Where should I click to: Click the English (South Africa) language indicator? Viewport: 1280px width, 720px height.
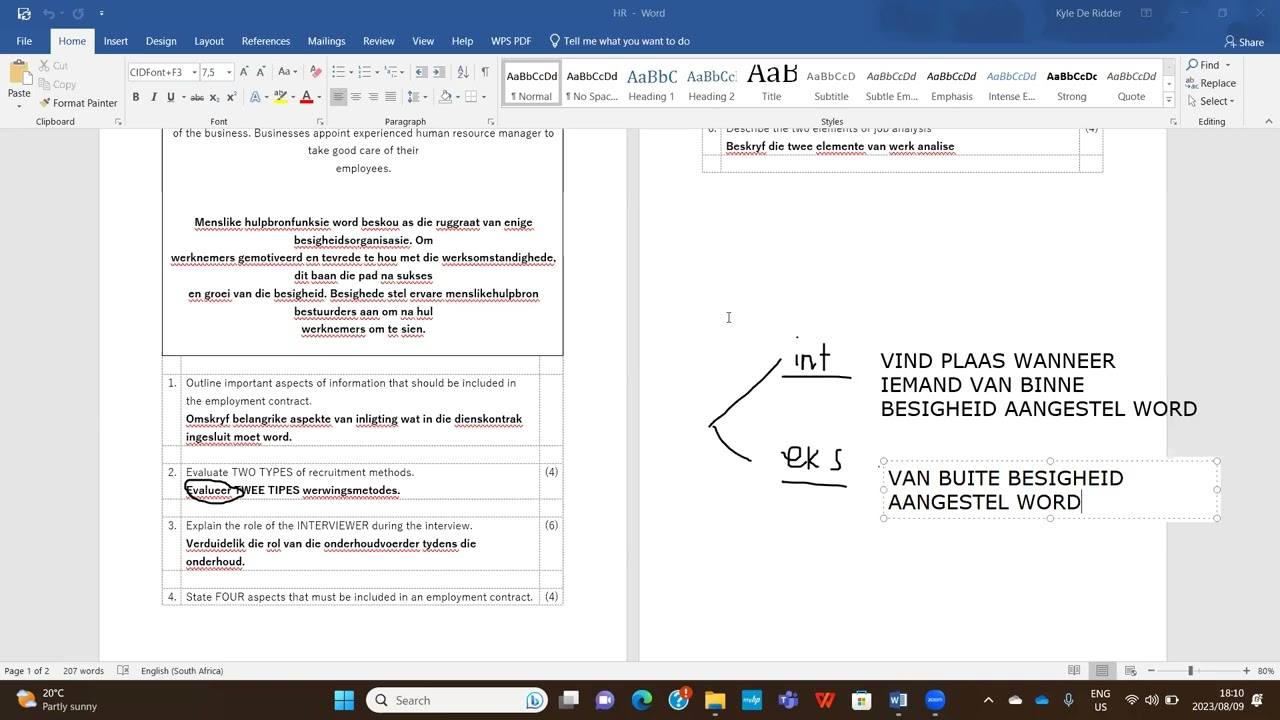click(x=182, y=671)
